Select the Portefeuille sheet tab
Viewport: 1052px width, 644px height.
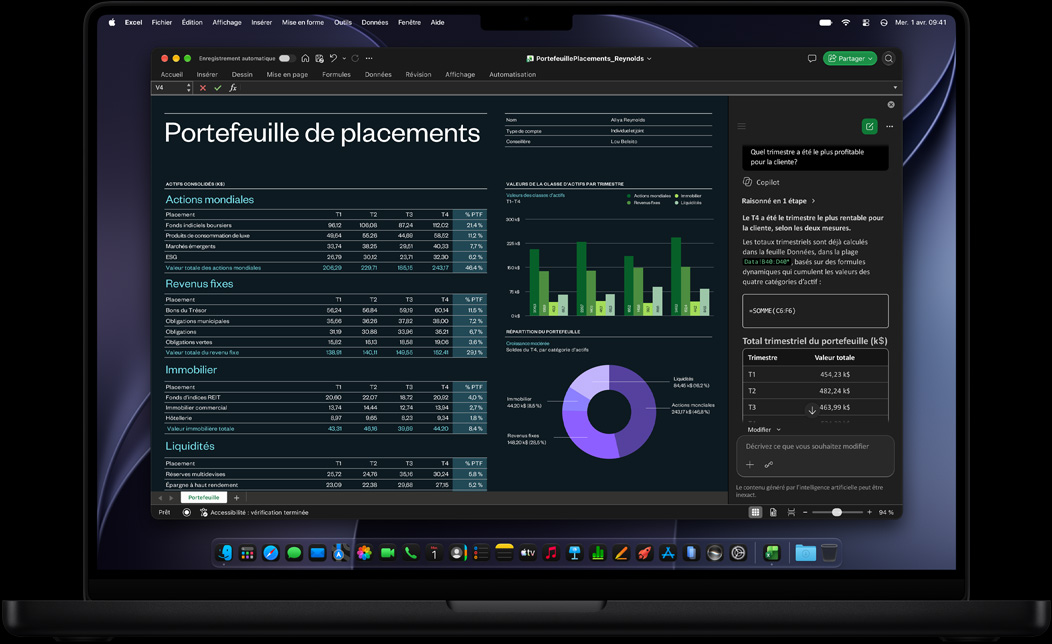204,498
